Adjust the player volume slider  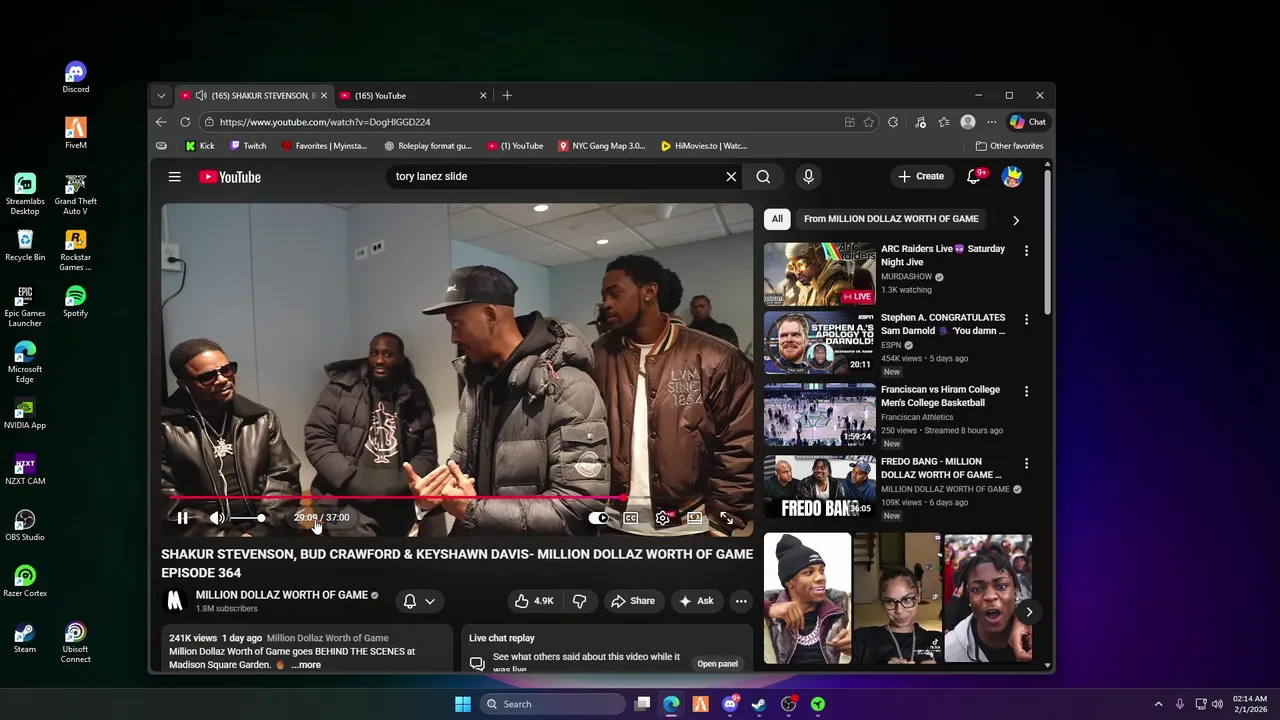tap(249, 518)
